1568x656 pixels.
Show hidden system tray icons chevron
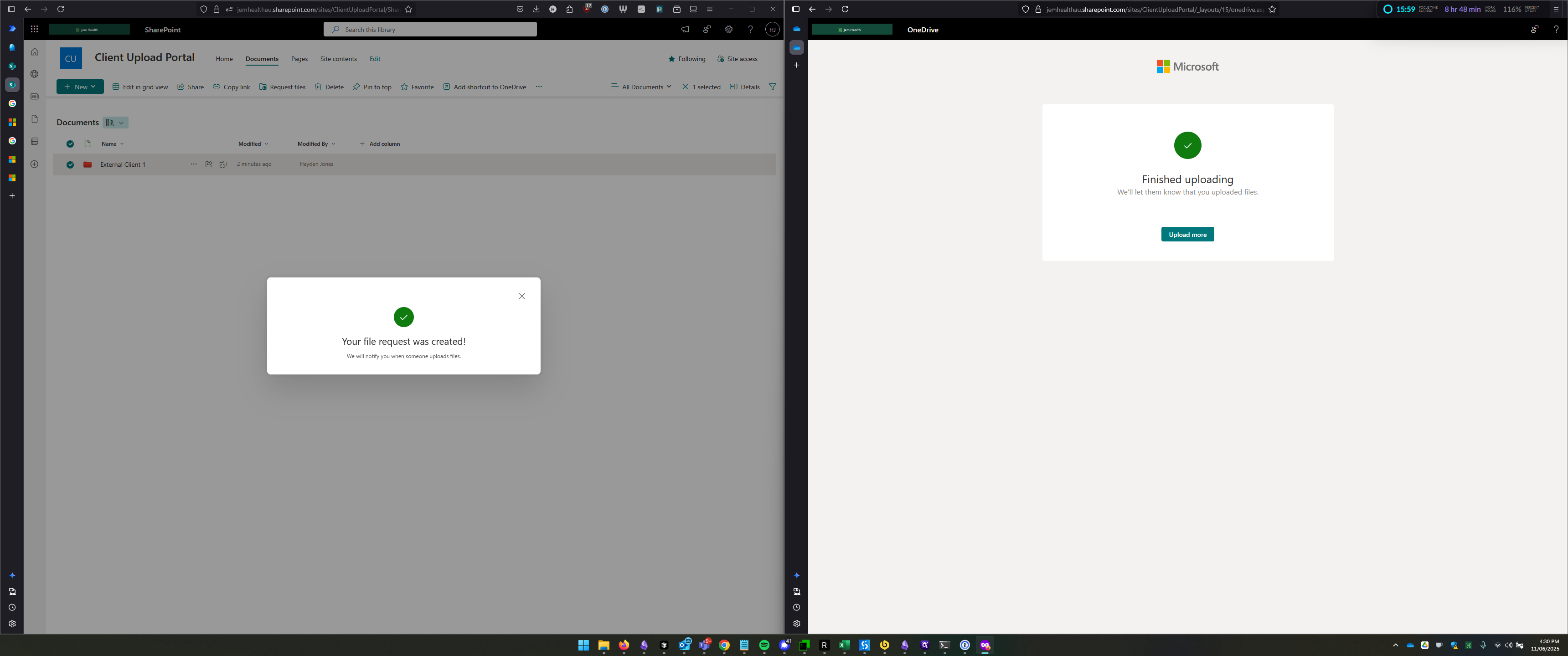tap(1396, 645)
